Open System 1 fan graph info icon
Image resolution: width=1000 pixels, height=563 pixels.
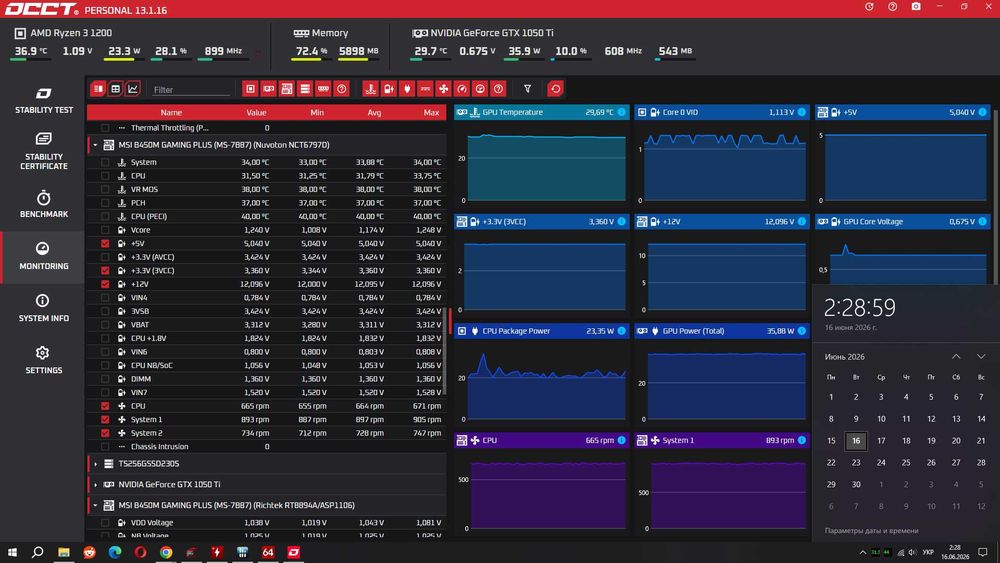(x=802, y=441)
